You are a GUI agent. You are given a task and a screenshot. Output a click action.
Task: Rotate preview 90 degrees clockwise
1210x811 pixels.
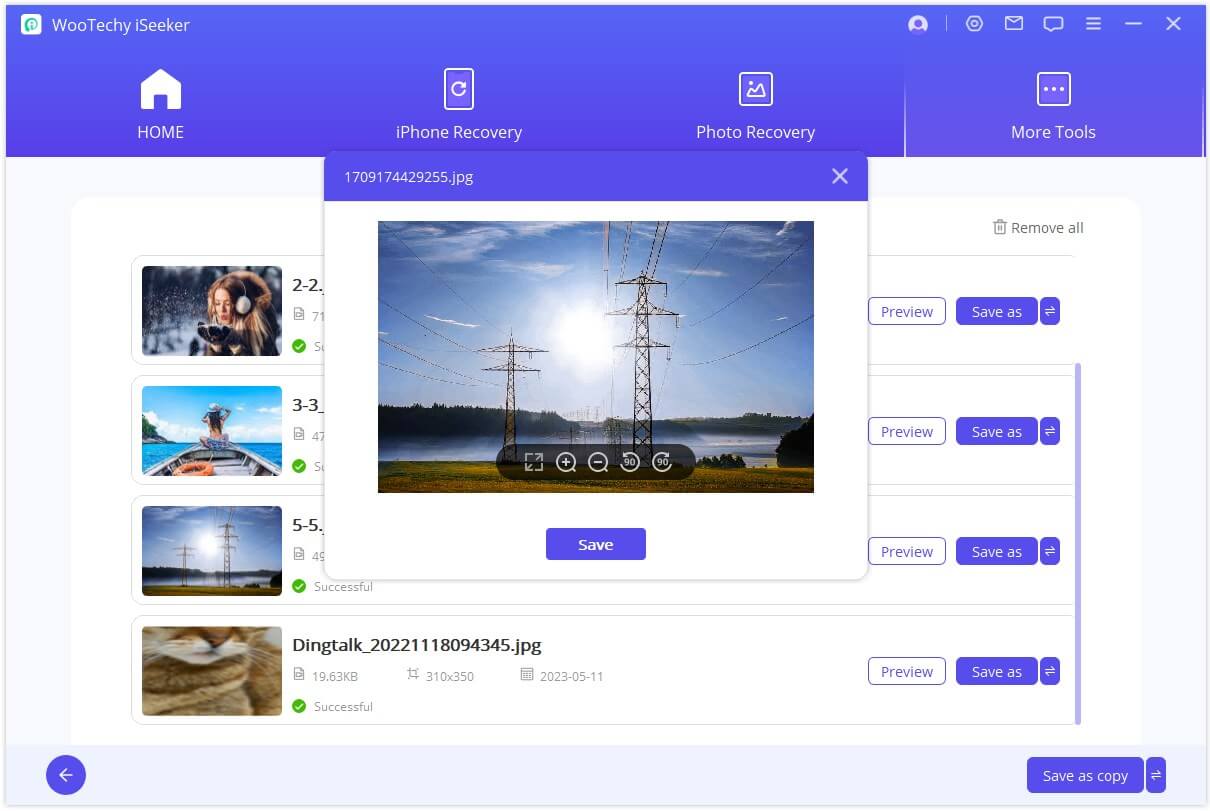tap(661, 462)
